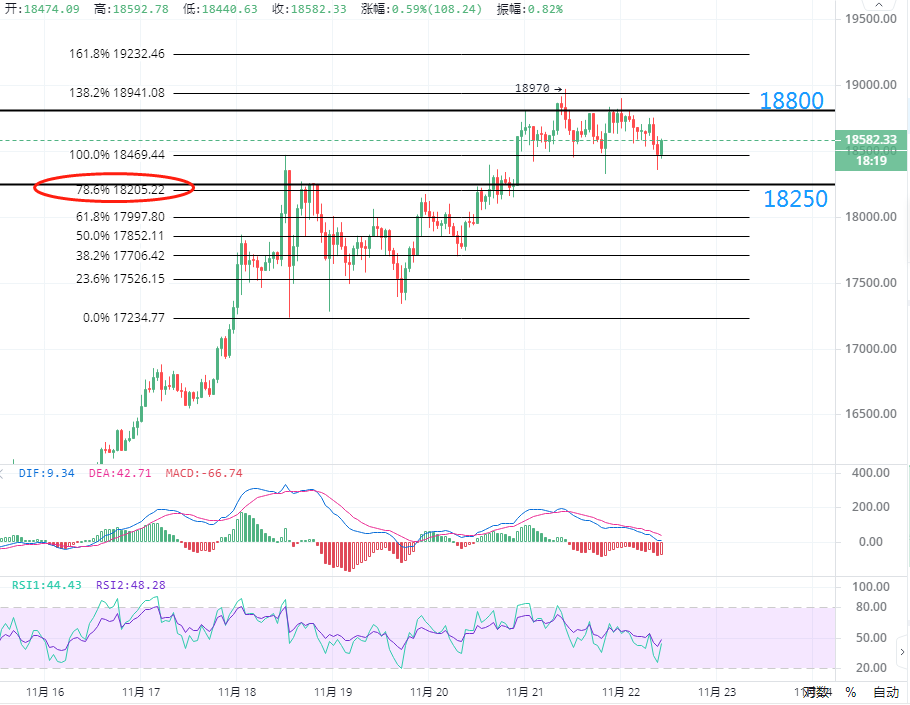This screenshot has height=705, width=910.
Task: Click the 涨幅:0.59%(108.24) change value
Action: [x=421, y=9]
